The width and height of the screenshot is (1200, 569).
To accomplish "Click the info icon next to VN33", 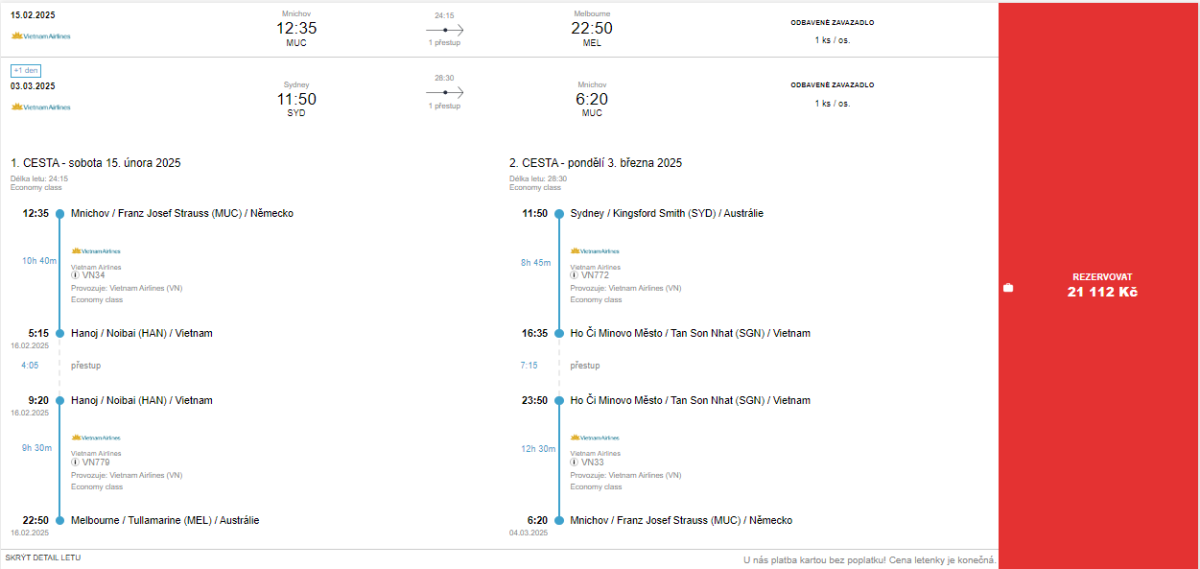I will coord(575,463).
